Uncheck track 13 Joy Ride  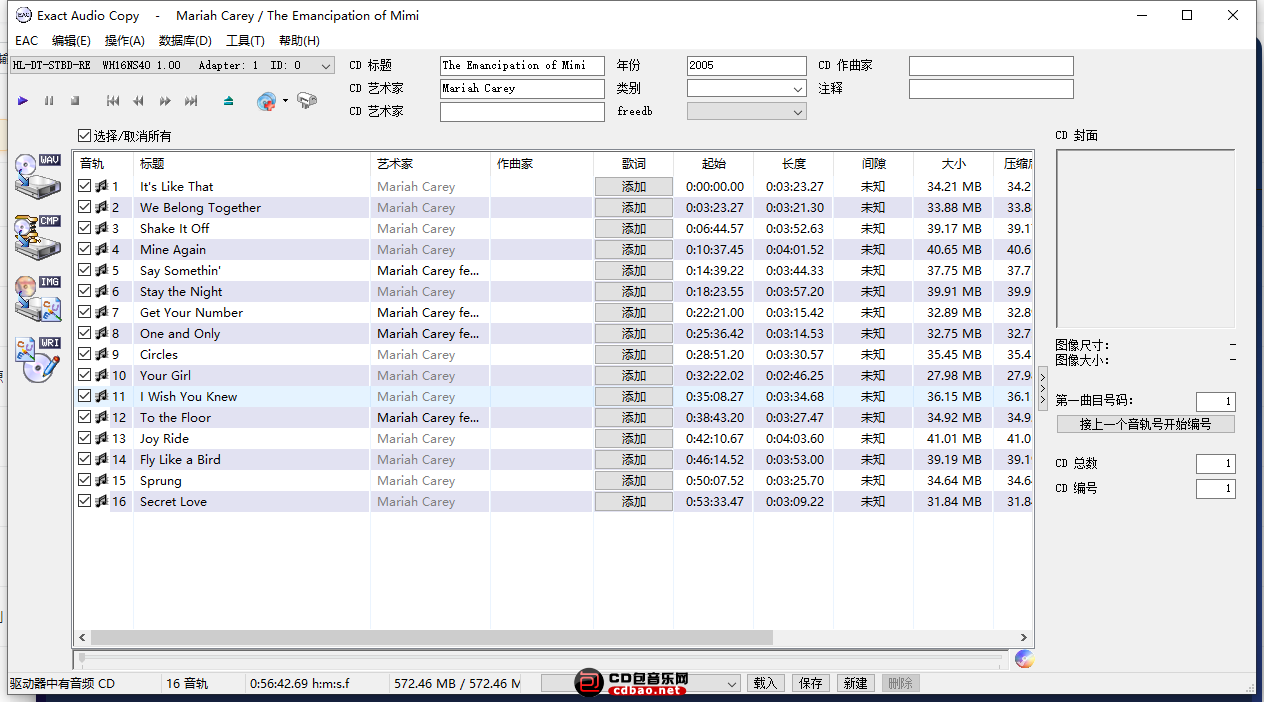pos(84,438)
